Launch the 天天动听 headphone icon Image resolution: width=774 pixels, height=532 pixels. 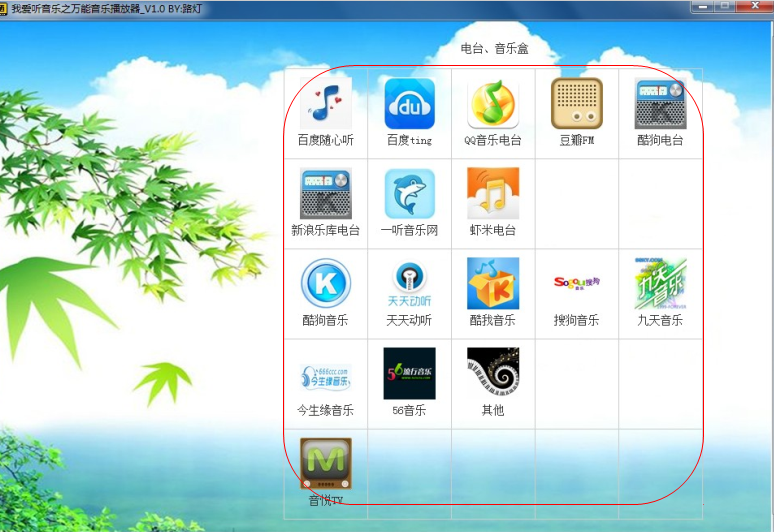[x=409, y=283]
